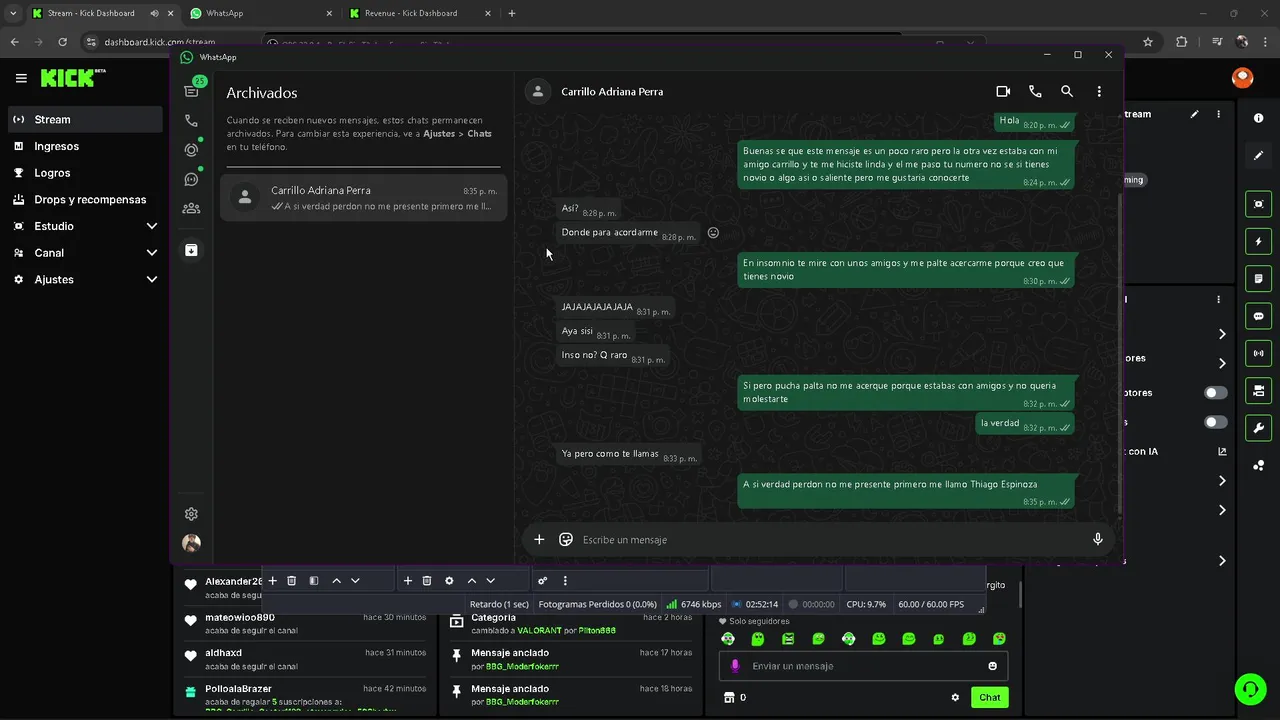Click the broadcast signal icon in Kick toolbar
This screenshot has width=1280, height=720.
[1258, 353]
